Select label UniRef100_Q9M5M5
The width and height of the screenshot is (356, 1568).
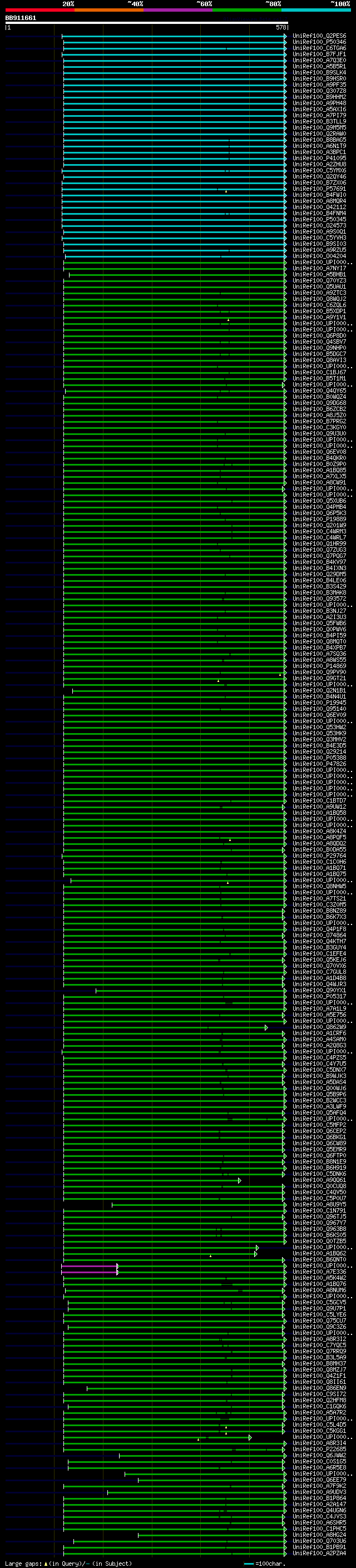pos(319,128)
